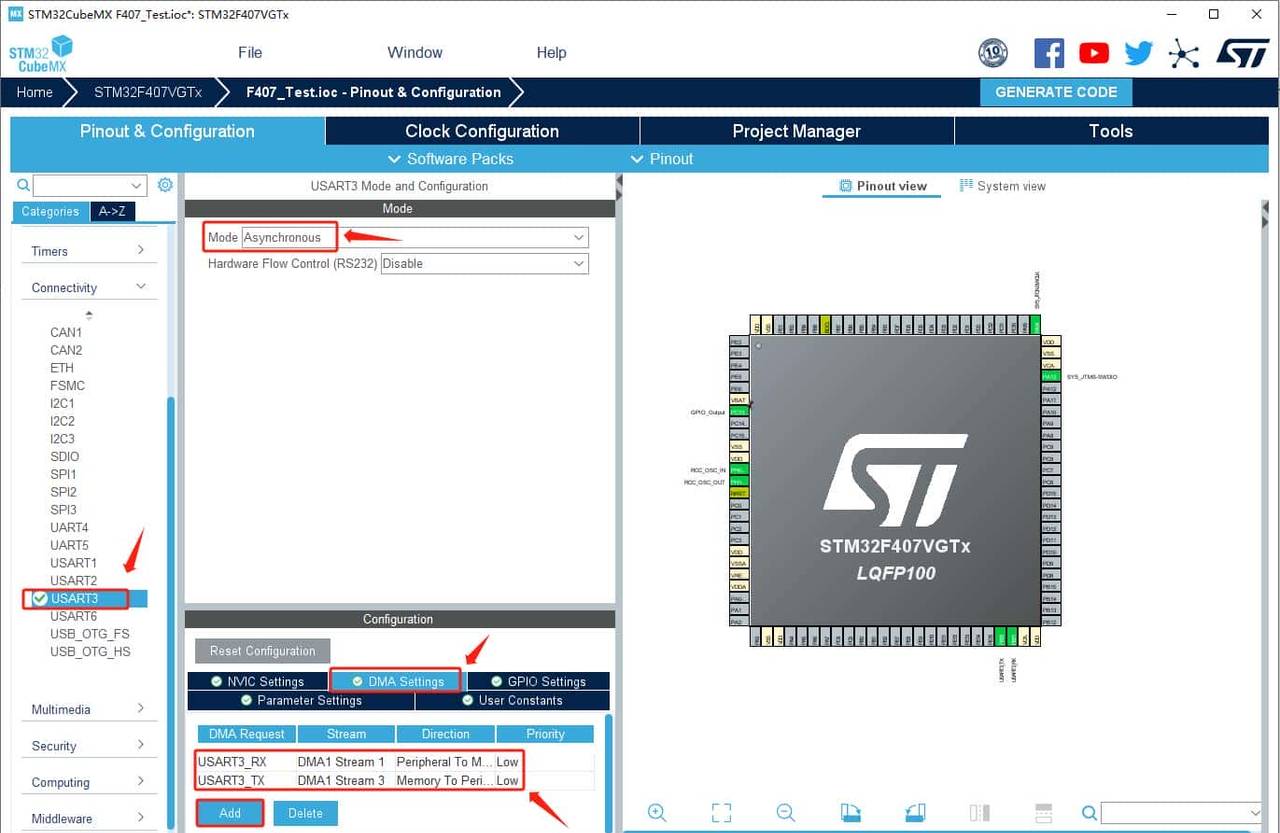Select the best fit icon under chip diagram
Image resolution: width=1280 pixels, height=833 pixels.
(721, 812)
